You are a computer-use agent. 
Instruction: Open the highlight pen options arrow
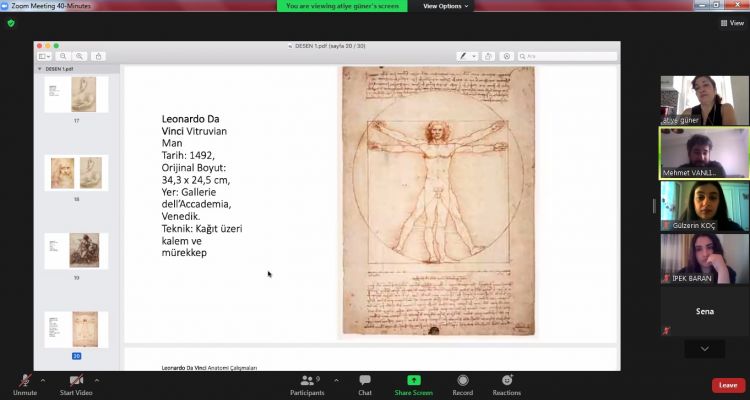point(474,56)
